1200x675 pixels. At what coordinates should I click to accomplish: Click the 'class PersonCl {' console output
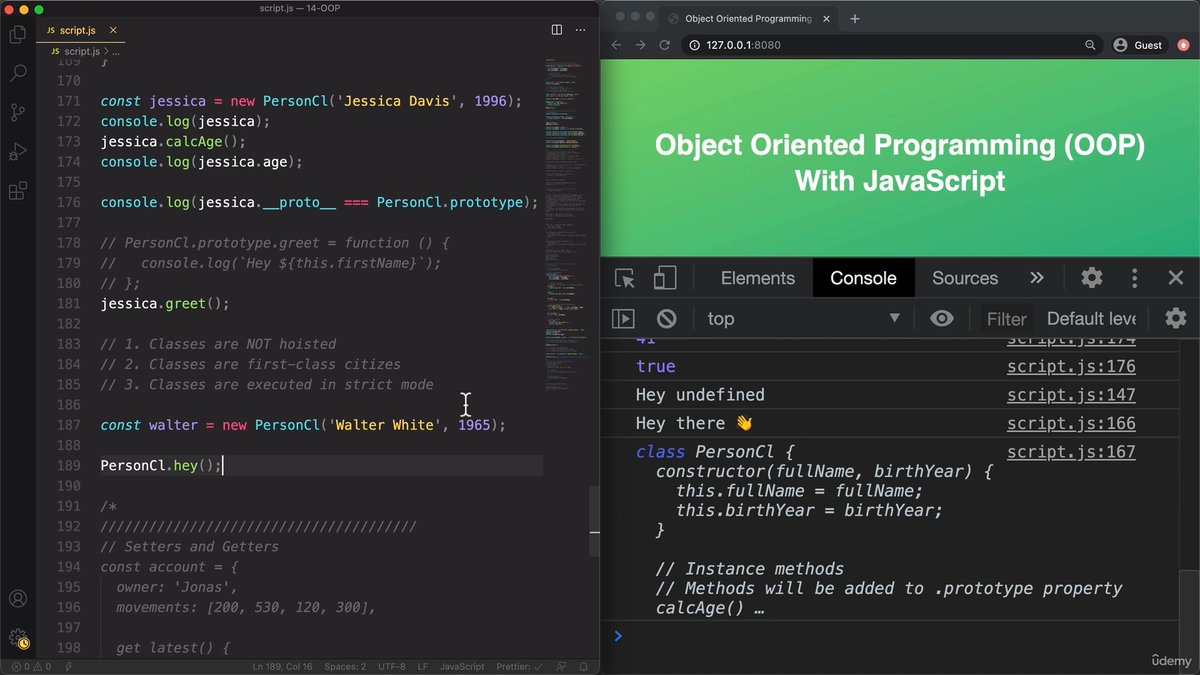click(x=714, y=452)
